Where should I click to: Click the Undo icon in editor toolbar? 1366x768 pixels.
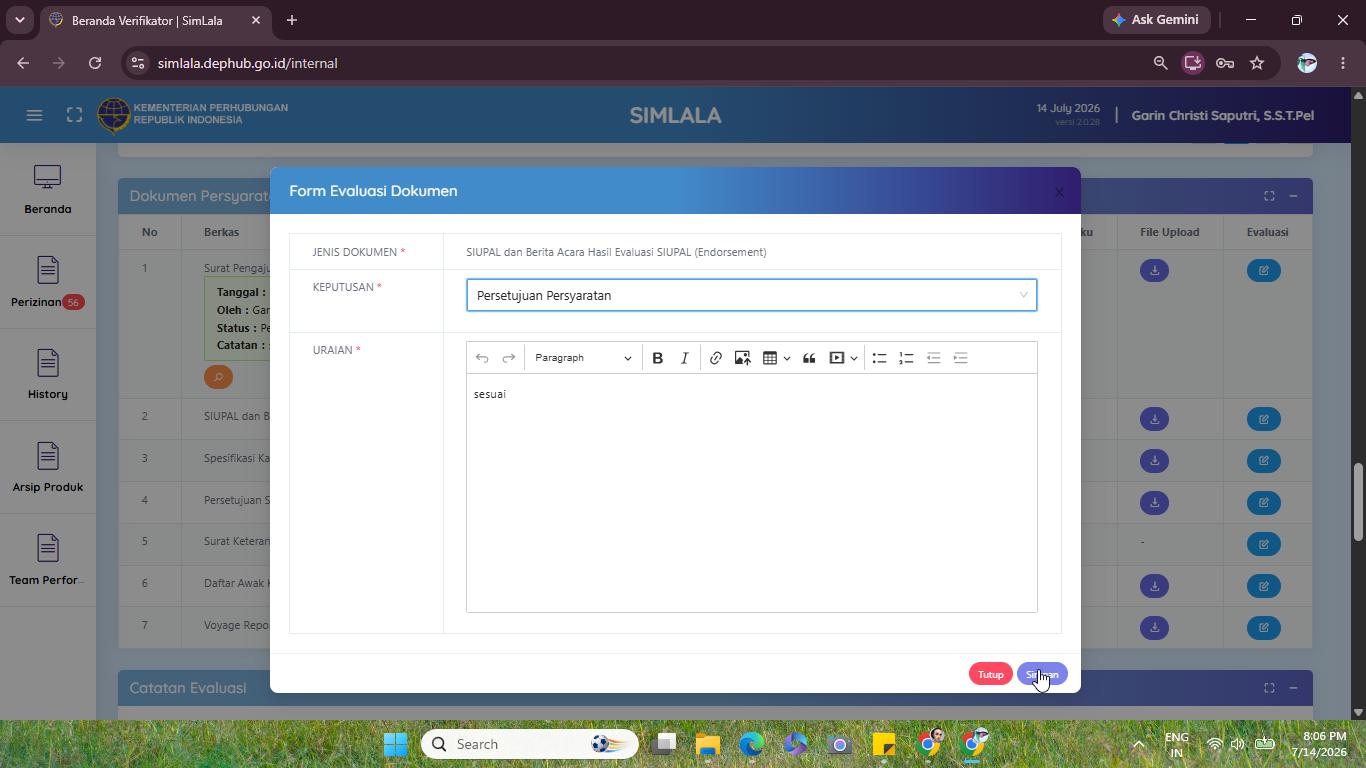[482, 358]
